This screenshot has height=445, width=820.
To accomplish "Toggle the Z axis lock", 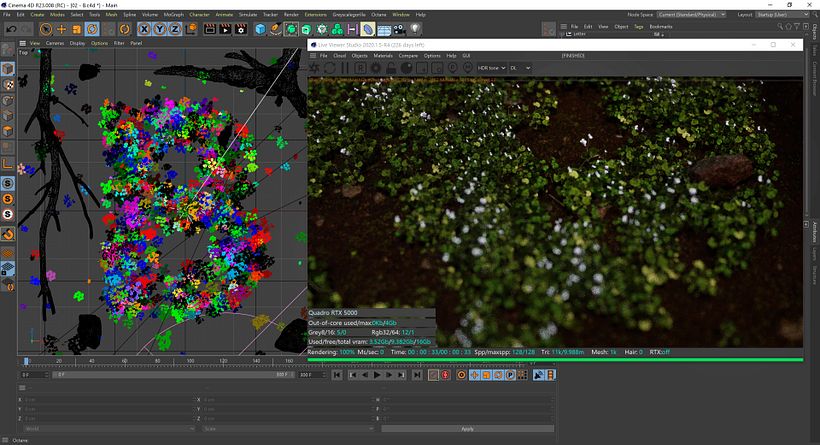I will [176, 29].
